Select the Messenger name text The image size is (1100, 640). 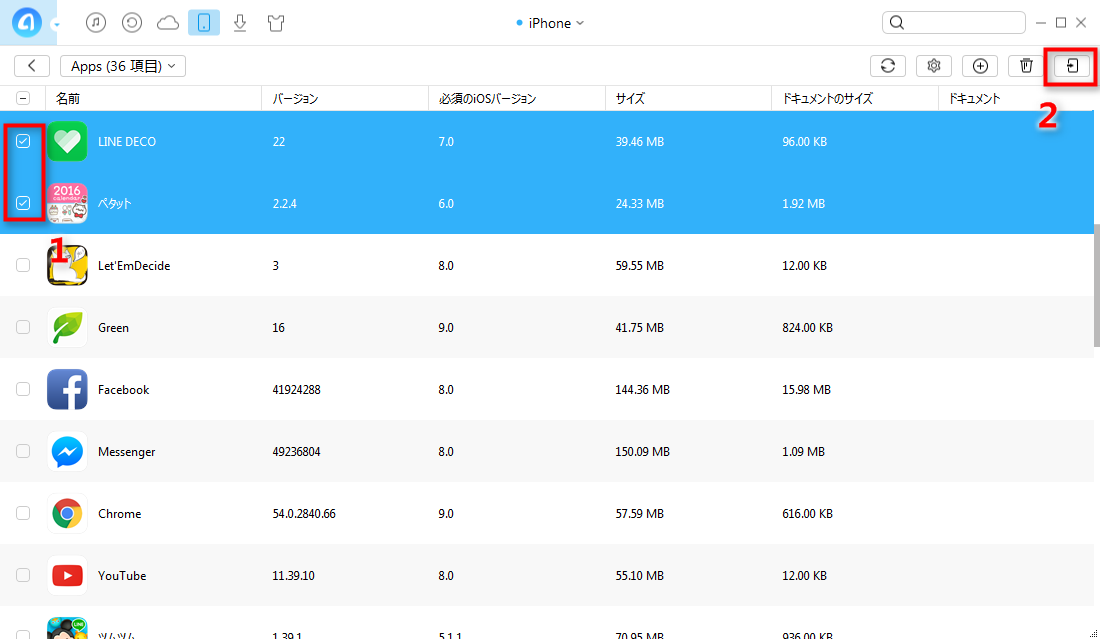coord(127,452)
